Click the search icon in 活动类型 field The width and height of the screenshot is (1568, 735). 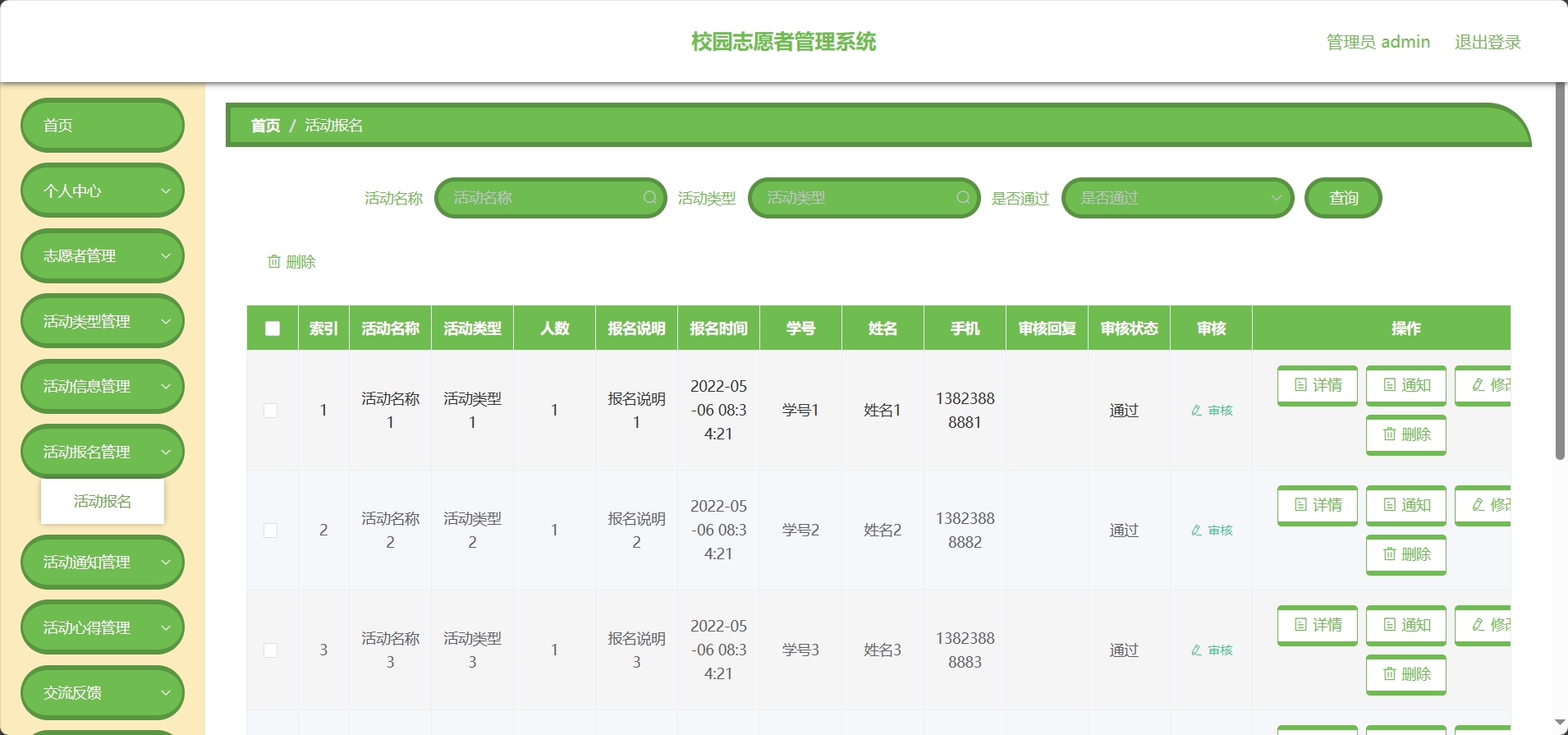(963, 198)
